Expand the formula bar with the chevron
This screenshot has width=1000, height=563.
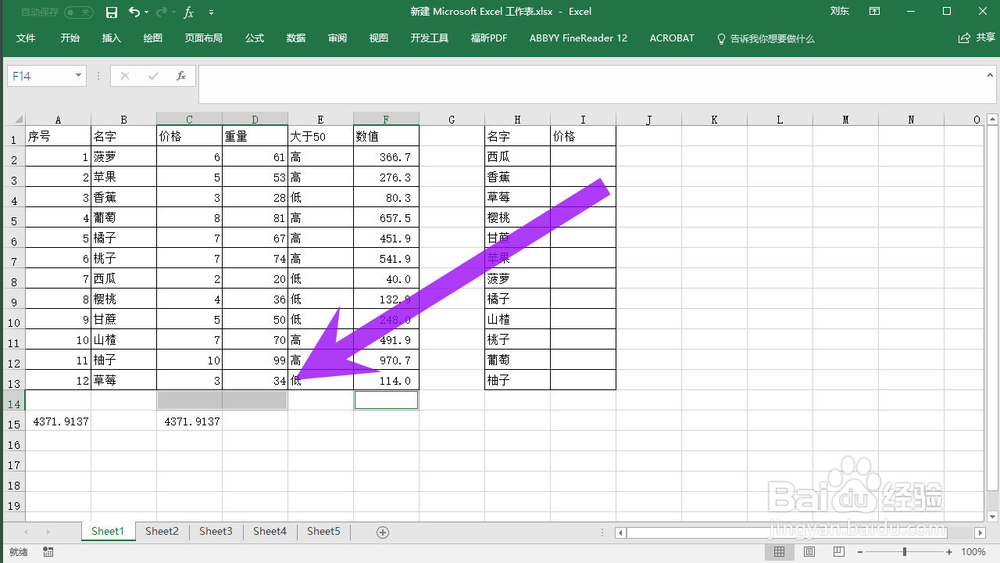(990, 75)
